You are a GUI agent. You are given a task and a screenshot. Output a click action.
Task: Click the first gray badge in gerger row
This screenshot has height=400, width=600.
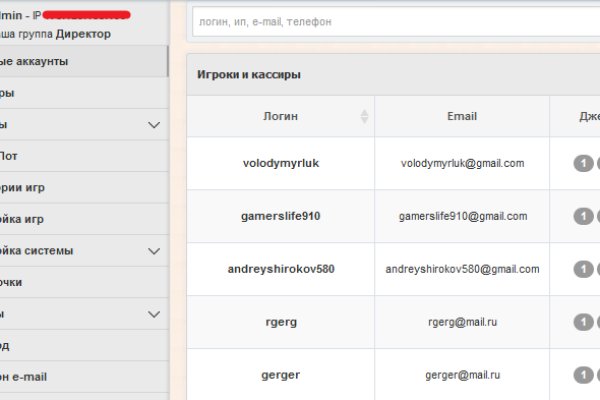pyautogui.click(x=583, y=375)
